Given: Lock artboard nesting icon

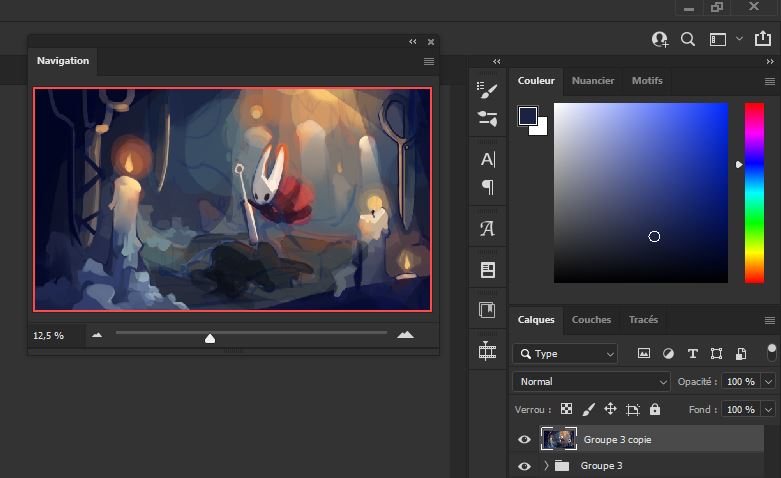Looking at the screenshot, I should (633, 409).
